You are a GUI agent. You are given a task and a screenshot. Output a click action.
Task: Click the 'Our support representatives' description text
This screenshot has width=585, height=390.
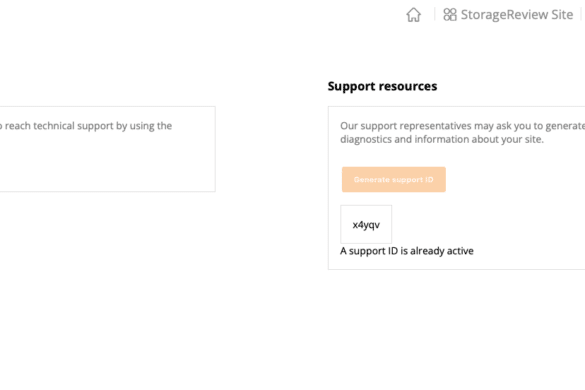[x=463, y=132]
